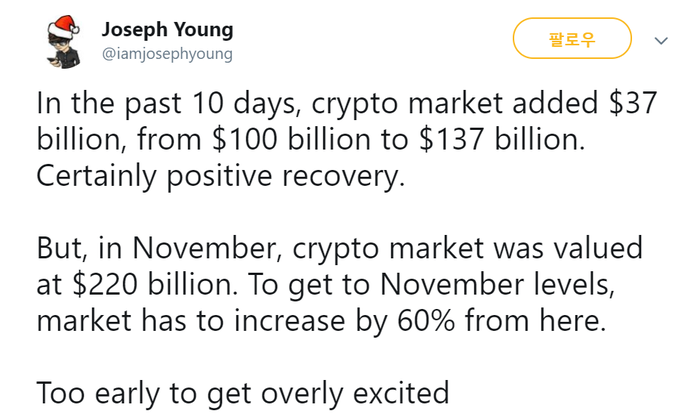
Task: Expand the tweet options chevron
Action: pyautogui.click(x=661, y=41)
